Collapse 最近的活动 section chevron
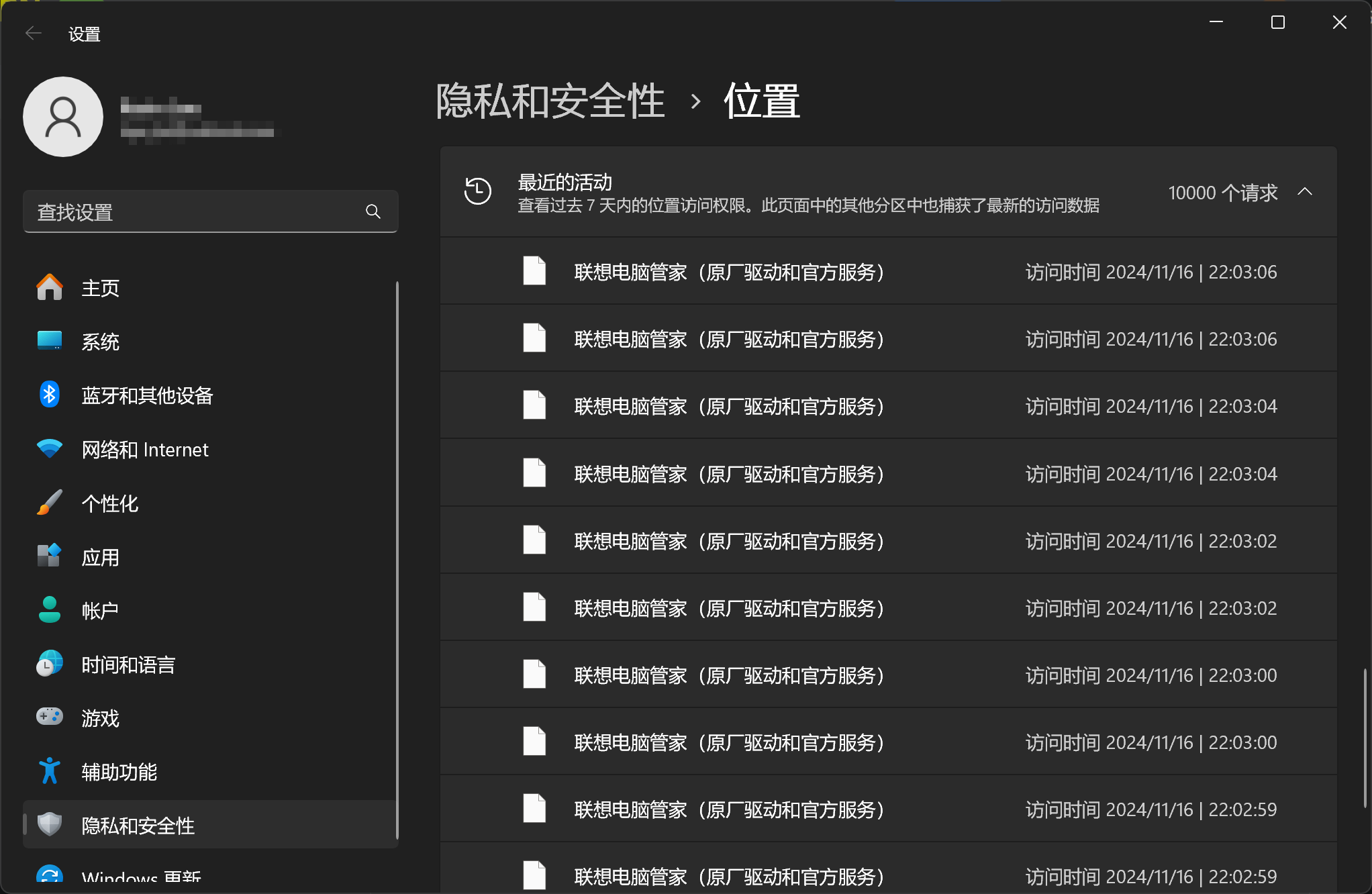 point(1305,192)
